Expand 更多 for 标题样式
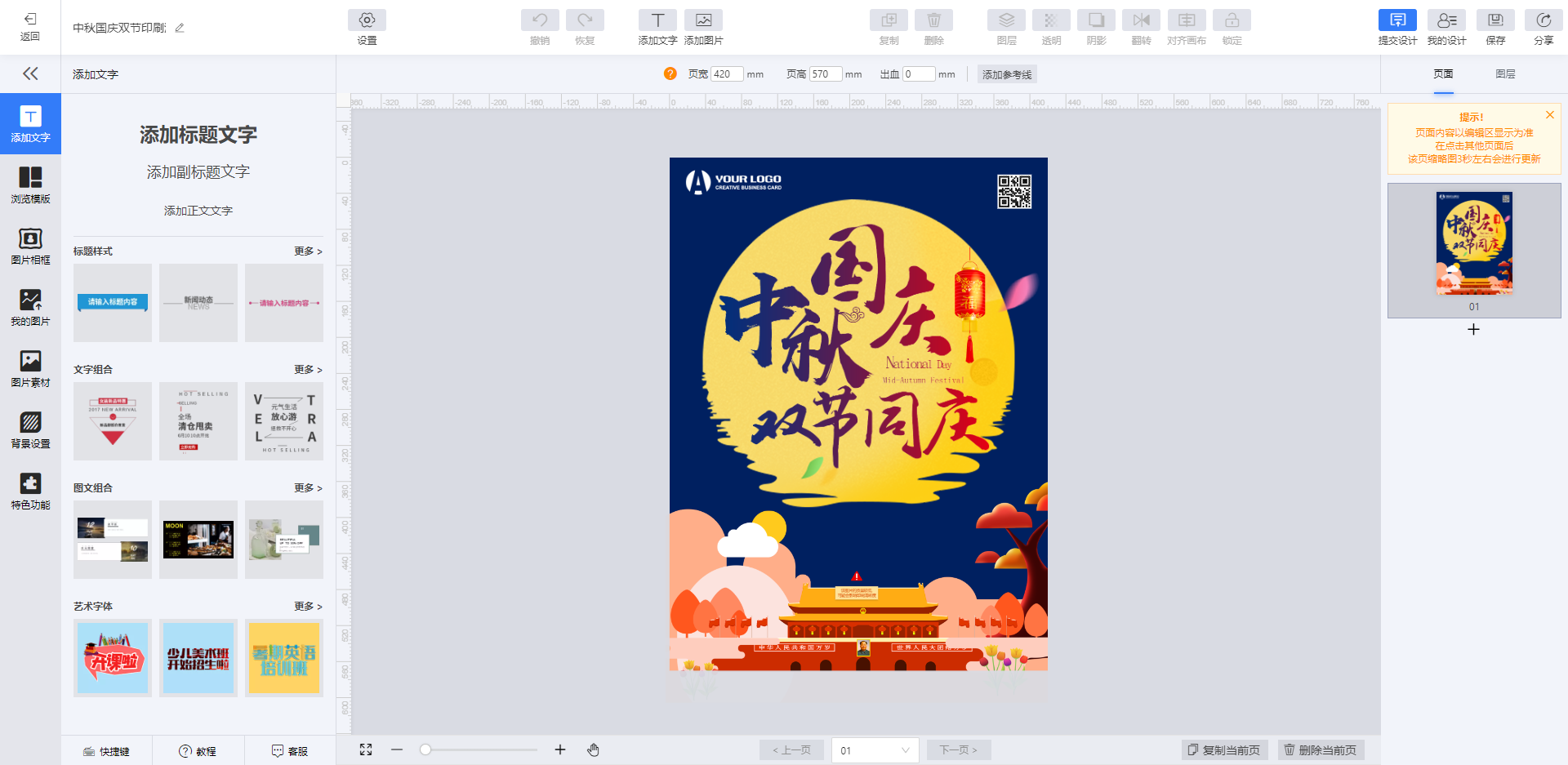 click(308, 251)
